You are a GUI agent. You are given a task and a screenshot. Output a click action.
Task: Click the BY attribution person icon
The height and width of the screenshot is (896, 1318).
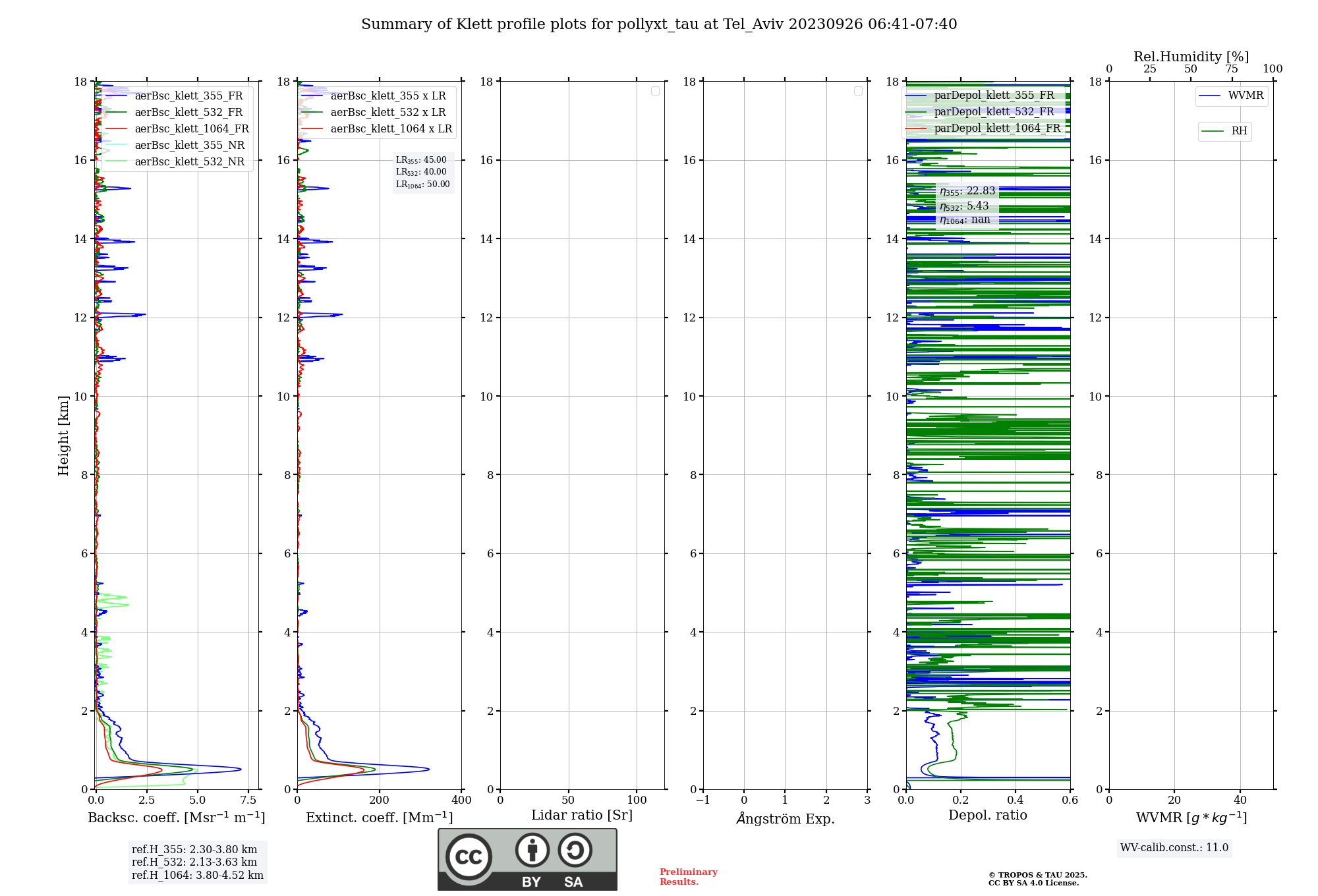pyautogui.click(x=532, y=851)
